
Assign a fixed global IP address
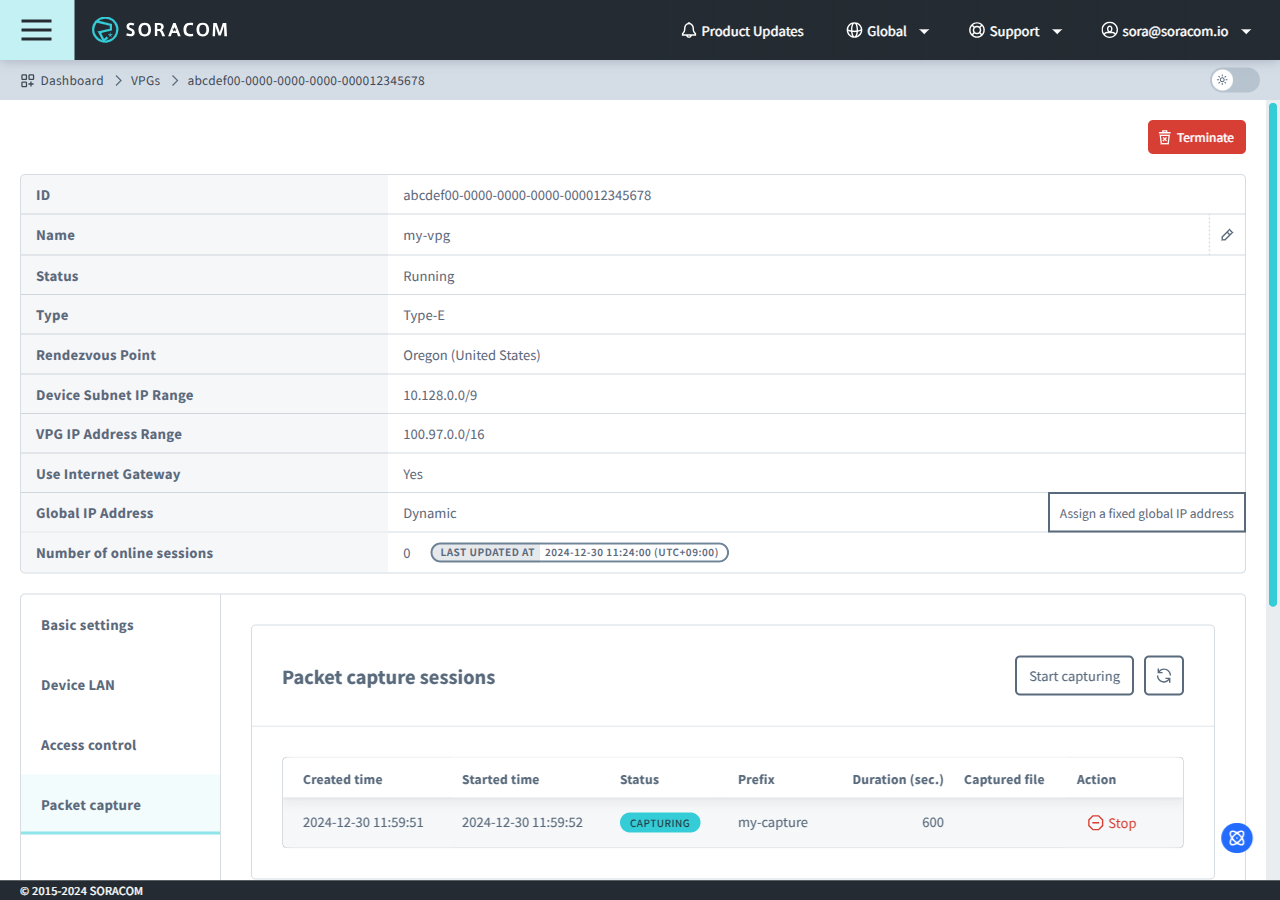pos(1146,512)
